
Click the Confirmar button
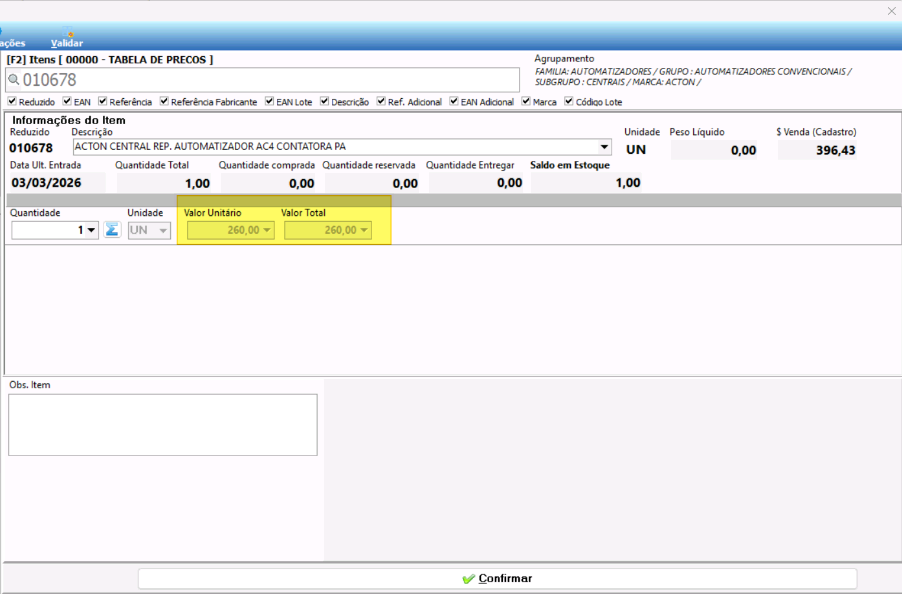pos(498,578)
